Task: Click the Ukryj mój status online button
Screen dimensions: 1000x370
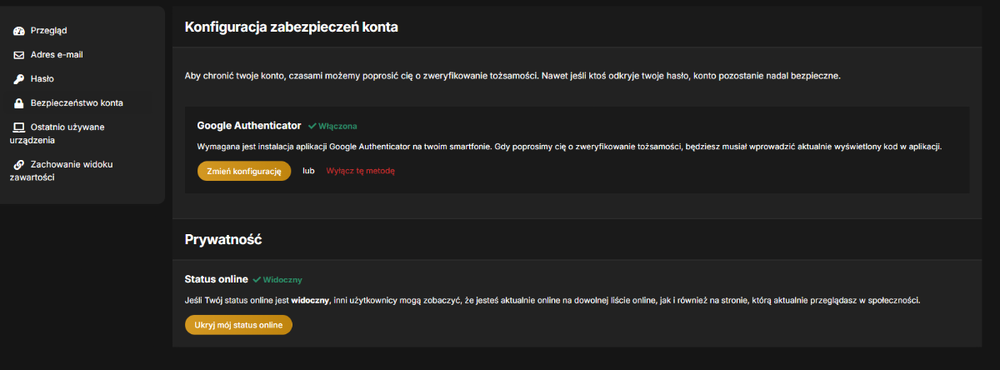Action: point(239,325)
